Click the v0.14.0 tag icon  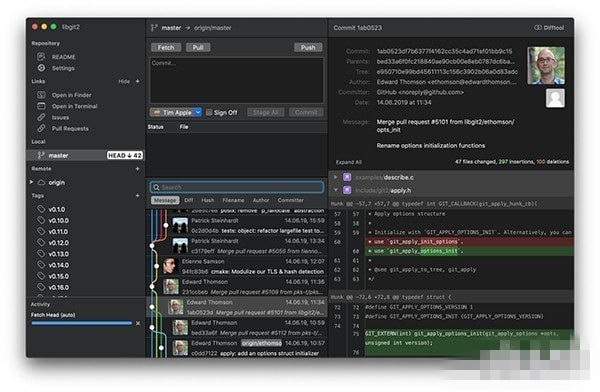click(41, 265)
